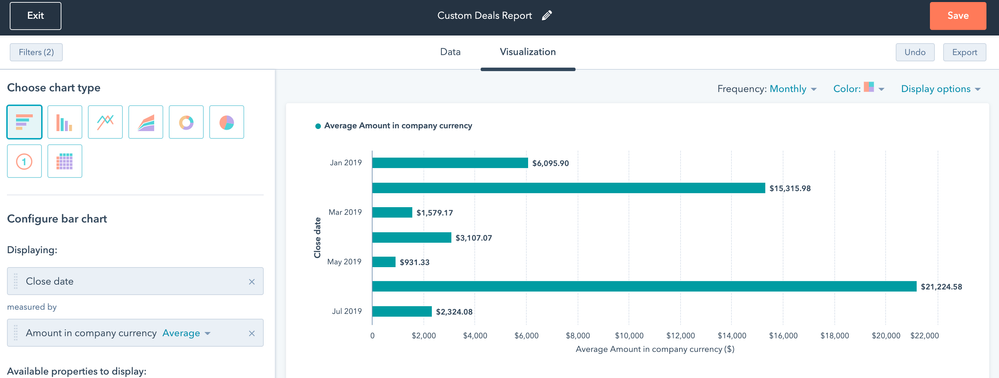Click the Save button
Image resolution: width=999 pixels, height=378 pixels.
(958, 16)
